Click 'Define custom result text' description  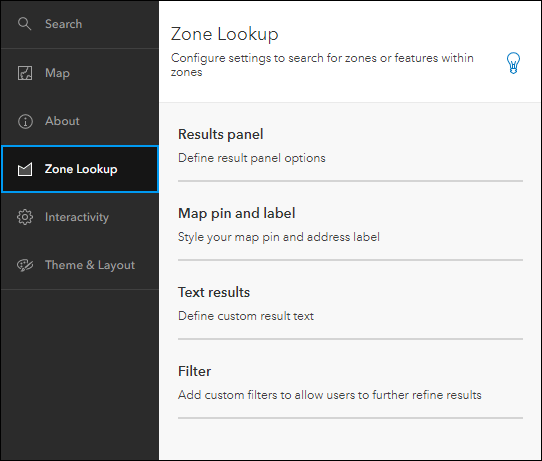pos(246,316)
